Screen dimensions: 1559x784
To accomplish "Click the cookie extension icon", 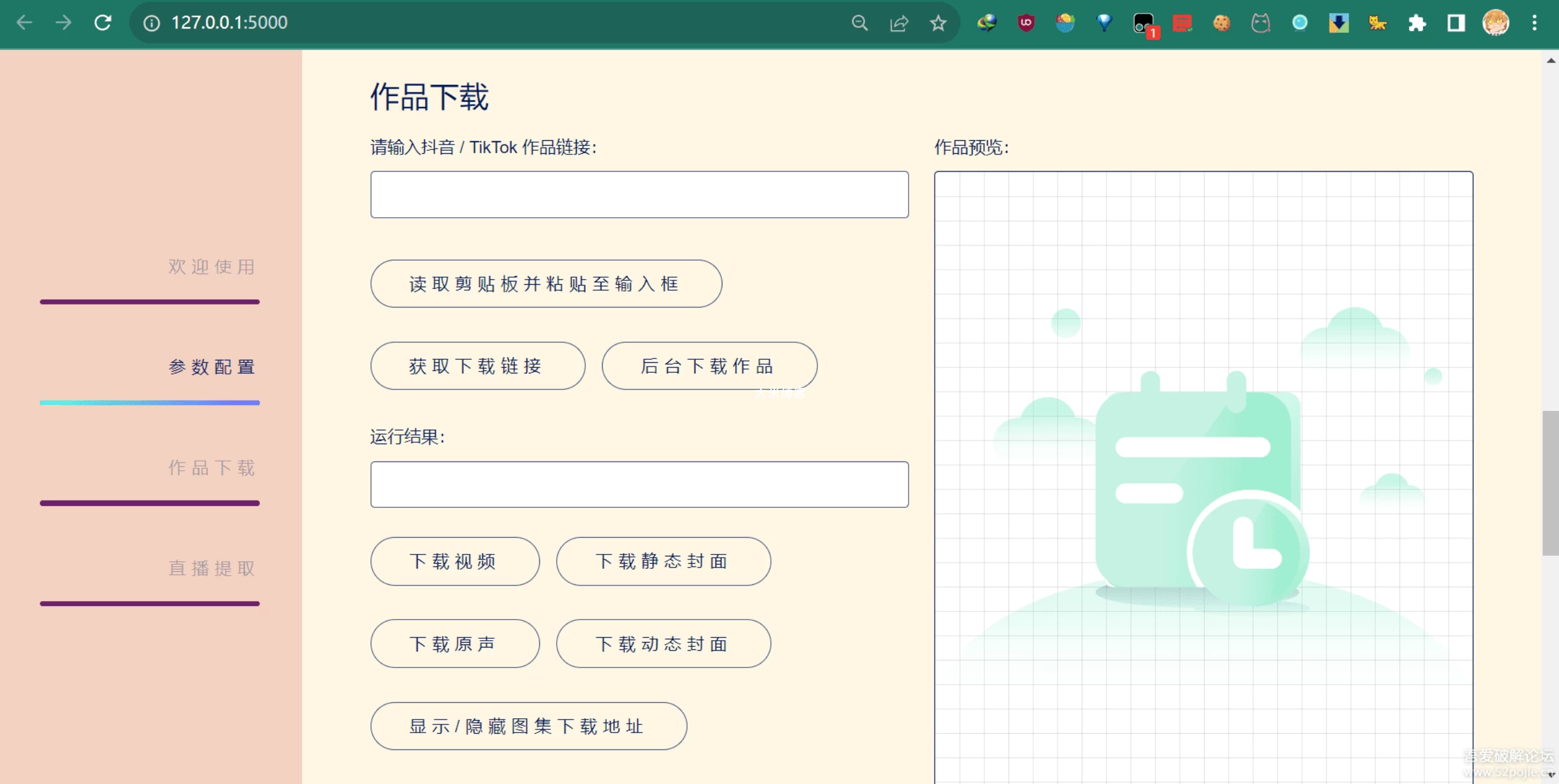I will 1221,24.
